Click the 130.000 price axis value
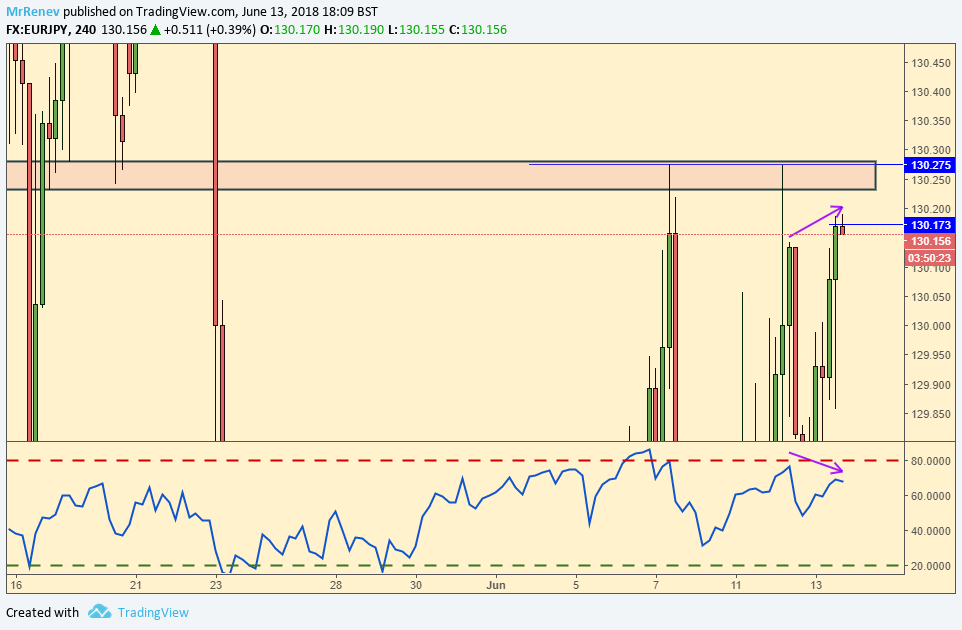This screenshot has height=630, width=962. tap(931, 326)
